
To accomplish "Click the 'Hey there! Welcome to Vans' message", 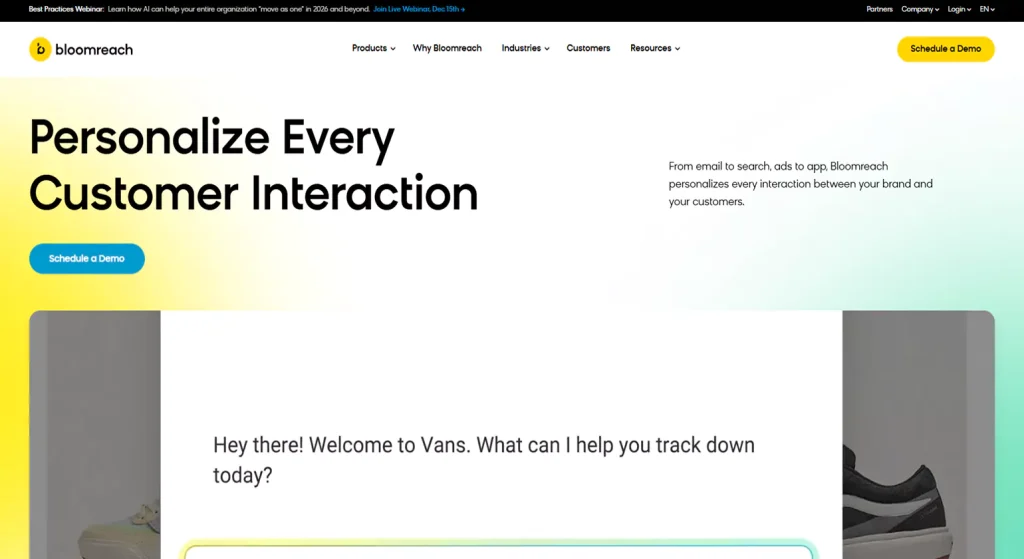I will click(x=484, y=460).
